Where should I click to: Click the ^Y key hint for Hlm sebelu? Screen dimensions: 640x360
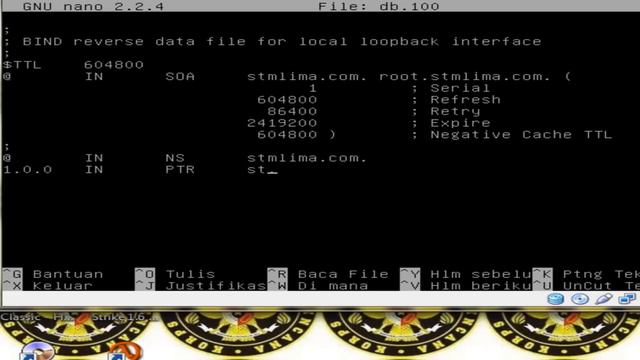pyautogui.click(x=410, y=274)
